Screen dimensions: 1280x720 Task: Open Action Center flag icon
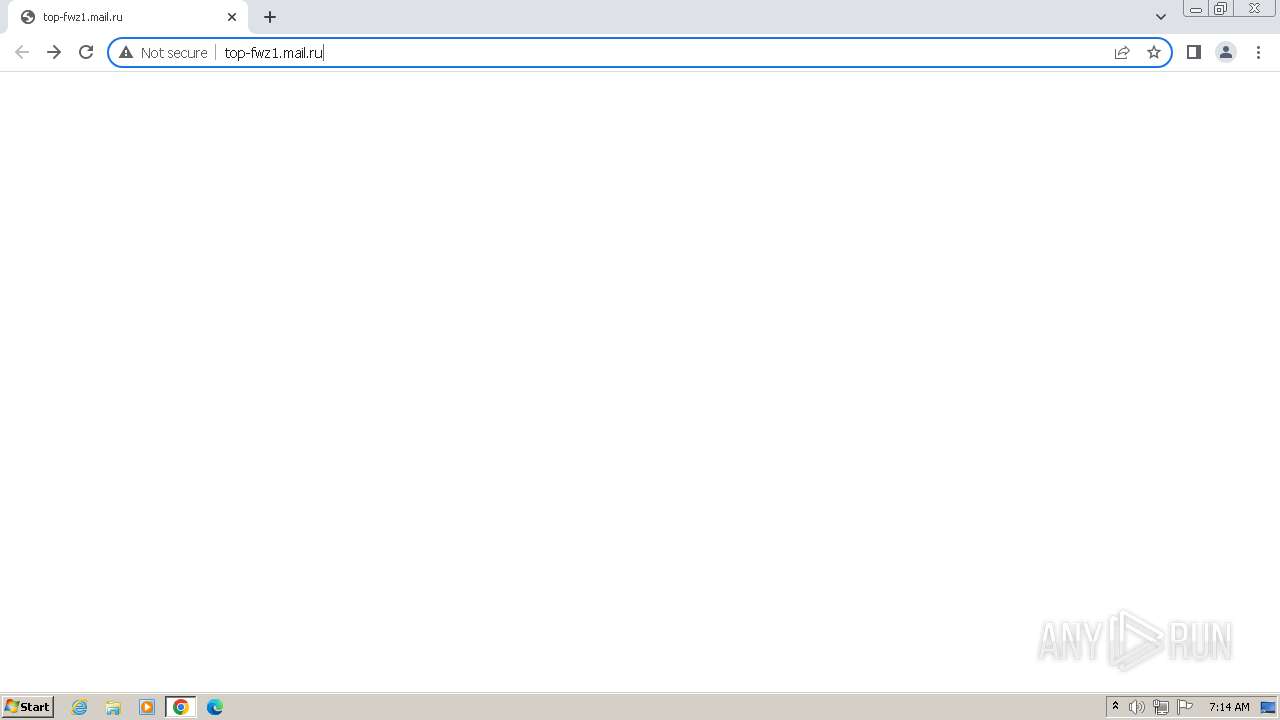click(1185, 707)
